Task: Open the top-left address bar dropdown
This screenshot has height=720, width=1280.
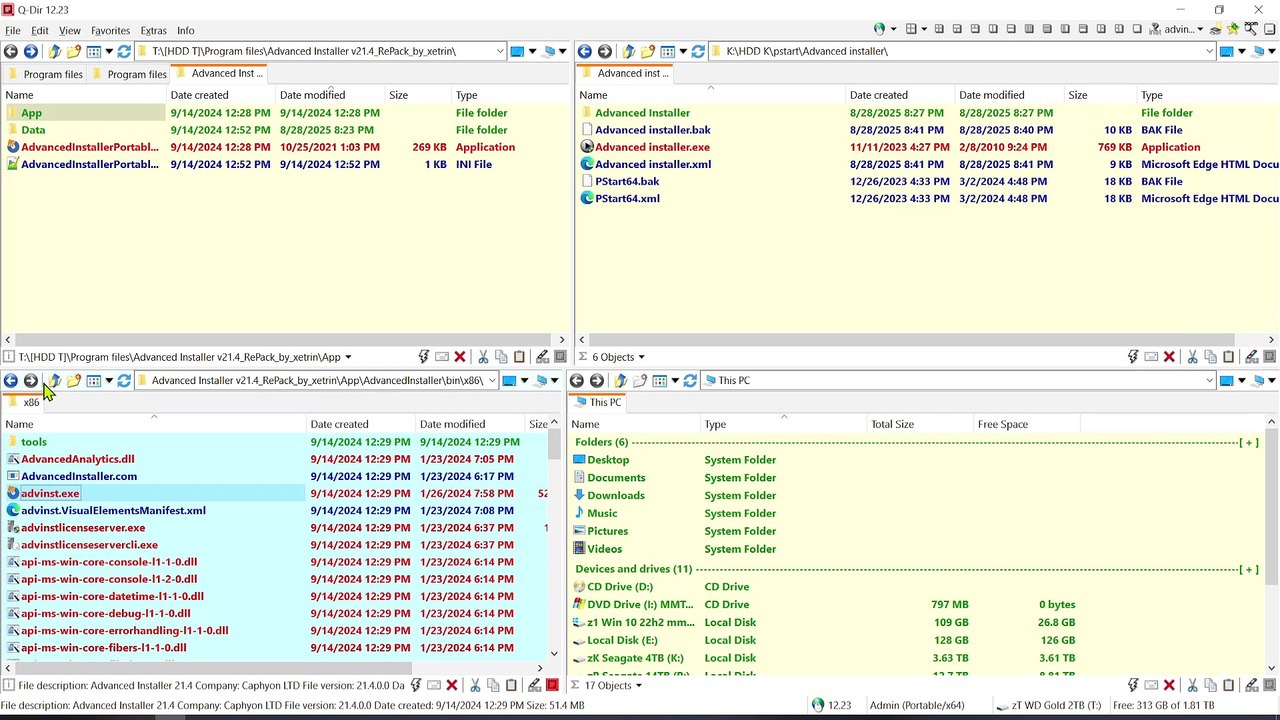Action: pyautogui.click(x=500, y=51)
